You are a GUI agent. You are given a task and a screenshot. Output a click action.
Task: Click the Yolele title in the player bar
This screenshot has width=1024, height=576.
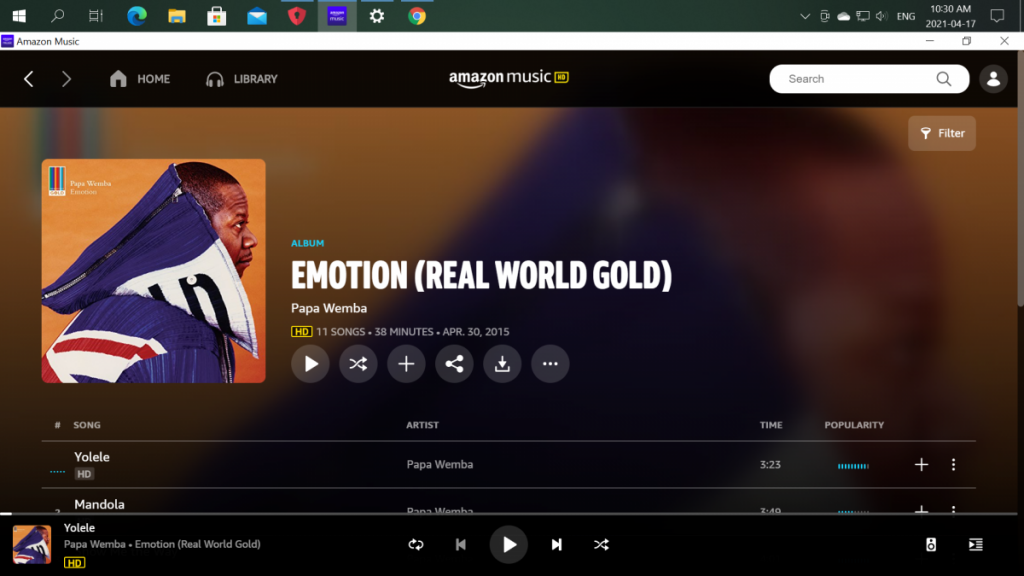click(x=79, y=528)
